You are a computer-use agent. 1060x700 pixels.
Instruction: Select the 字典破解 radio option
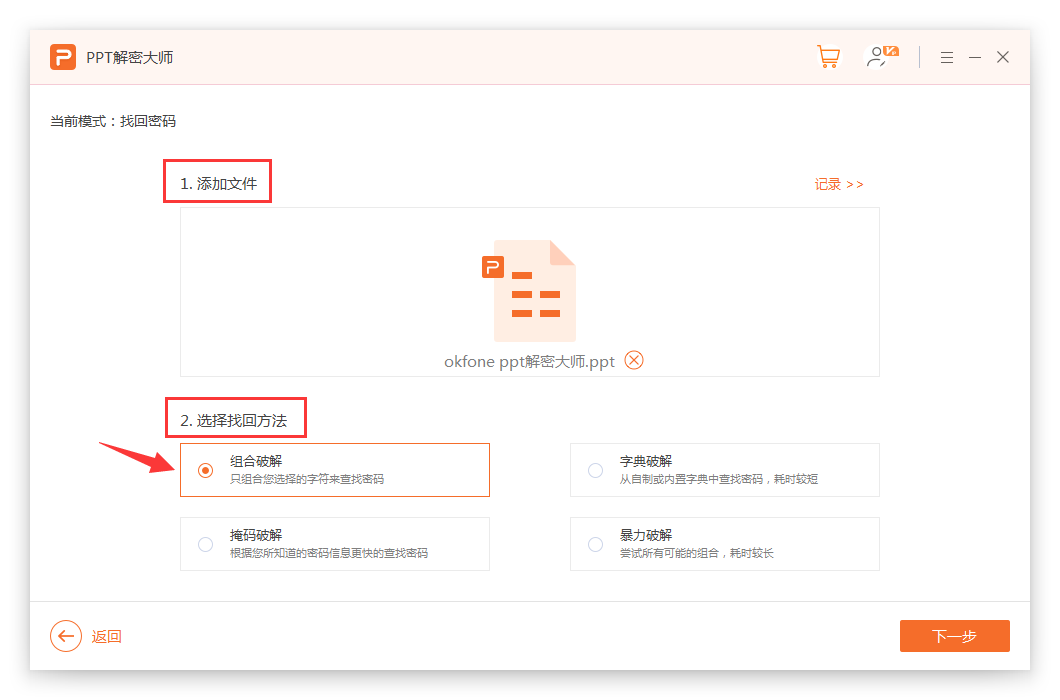click(x=595, y=470)
